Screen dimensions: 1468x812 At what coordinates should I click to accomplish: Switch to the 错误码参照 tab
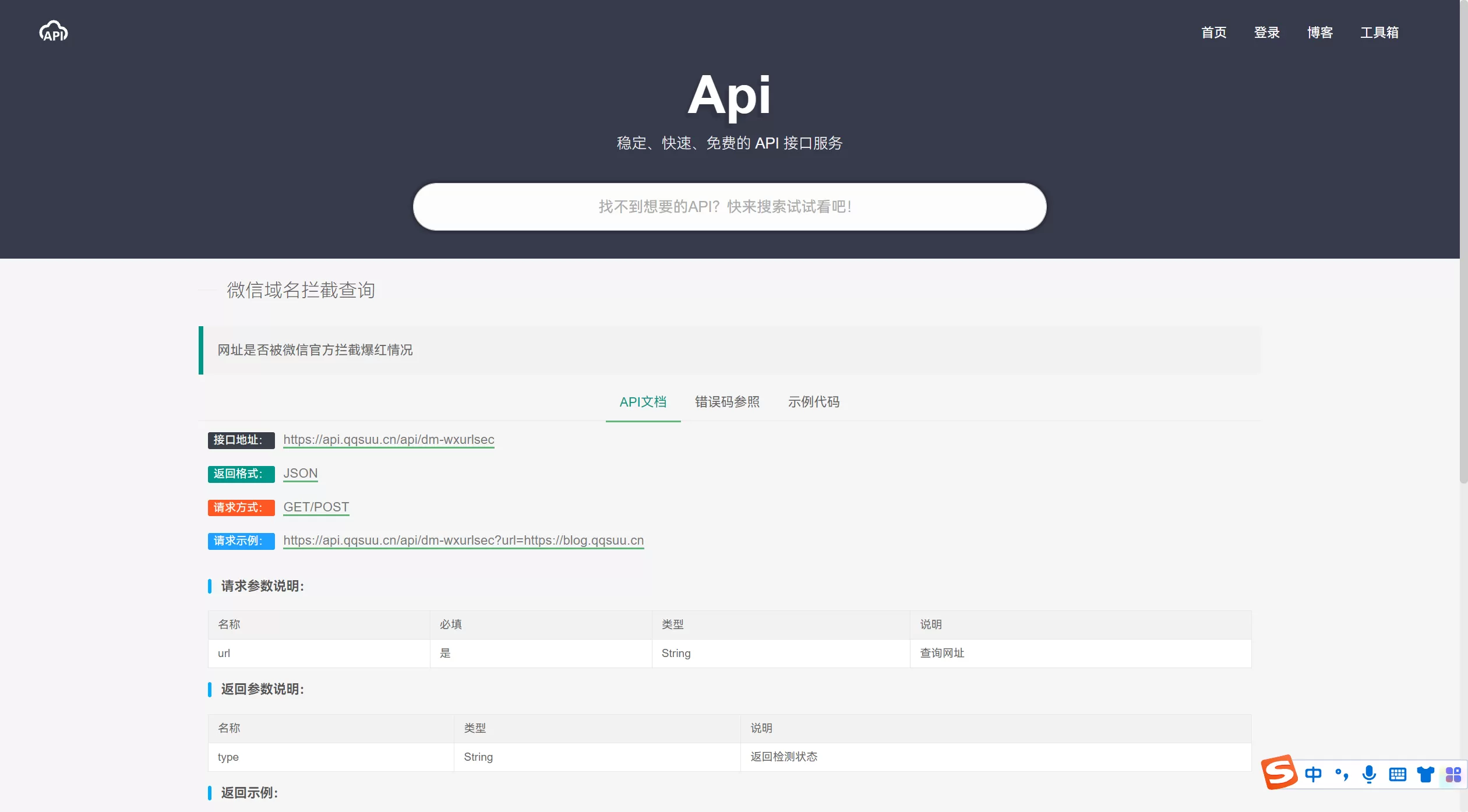(727, 402)
